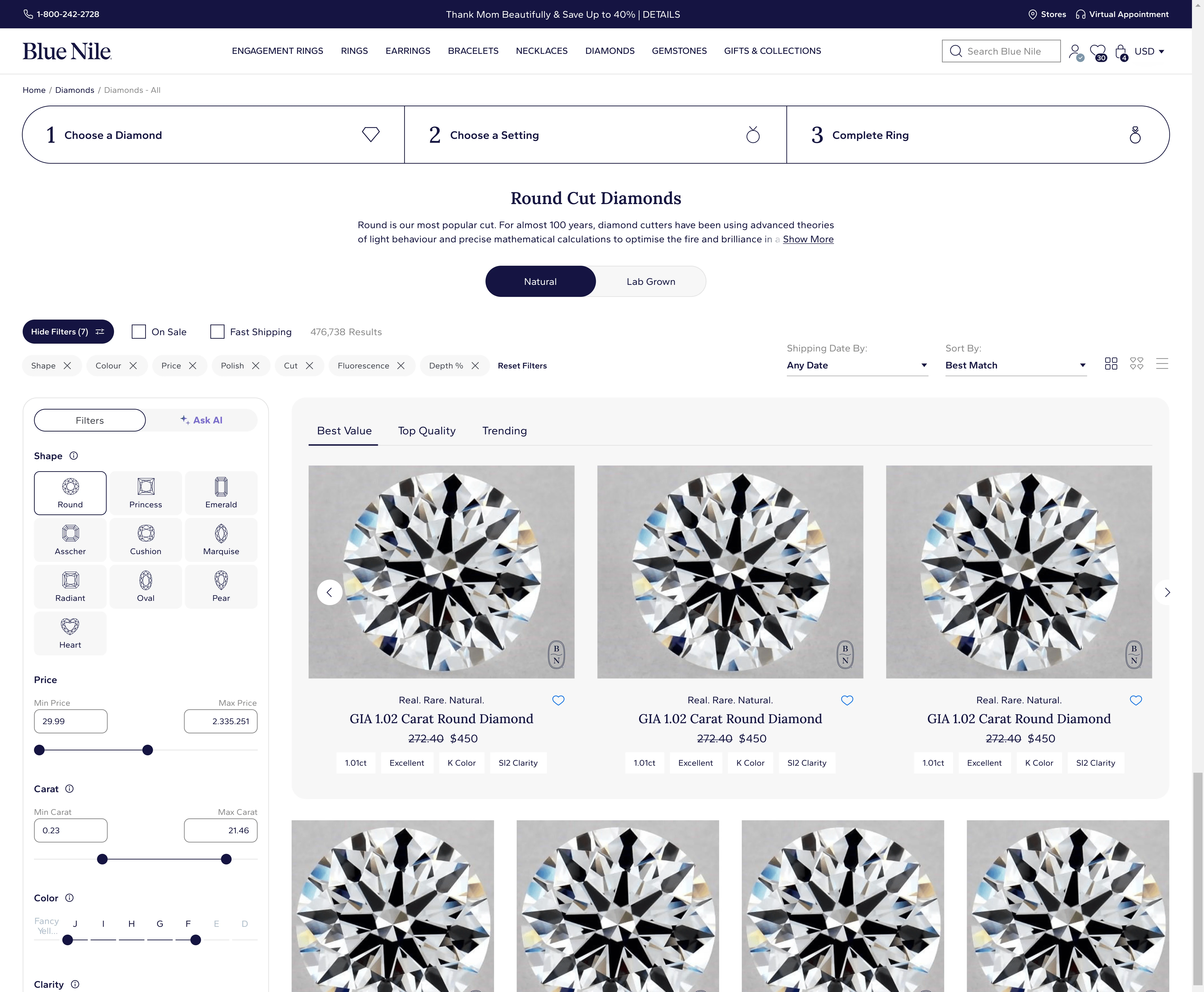Select the Filters tab
The width and height of the screenshot is (1204, 992).
[90, 420]
